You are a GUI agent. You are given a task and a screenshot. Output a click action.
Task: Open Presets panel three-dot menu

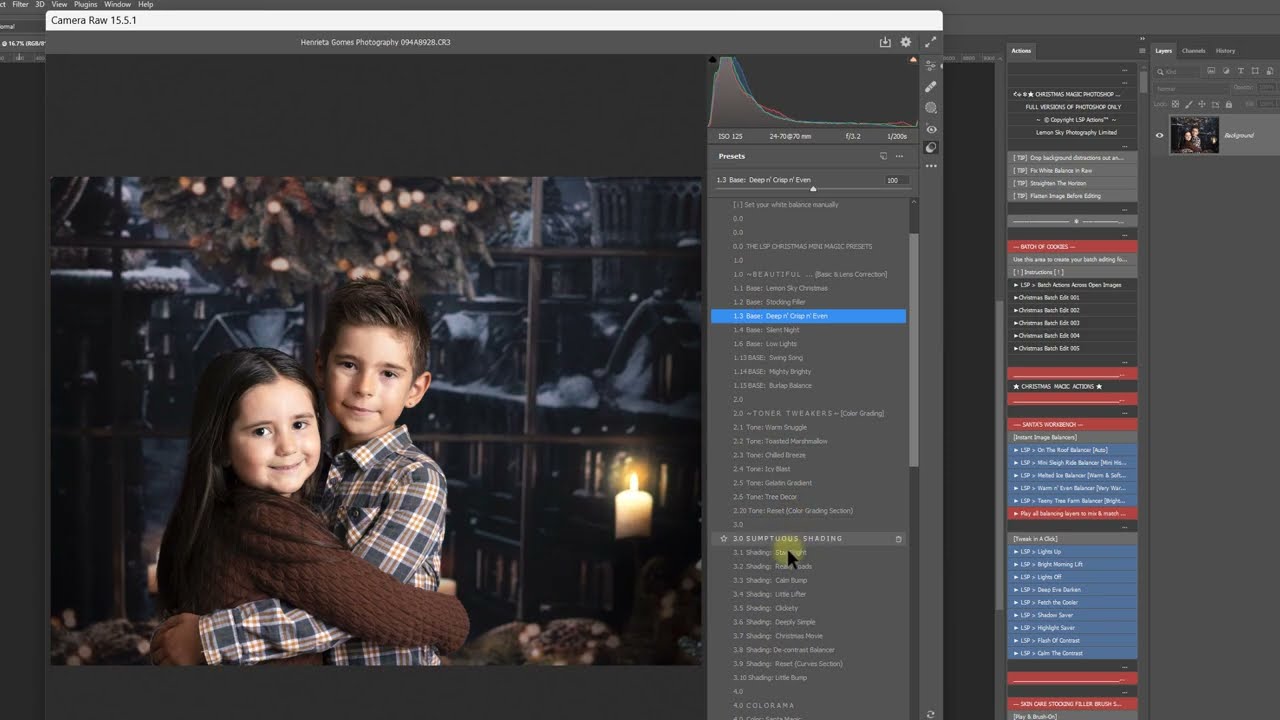(x=899, y=156)
